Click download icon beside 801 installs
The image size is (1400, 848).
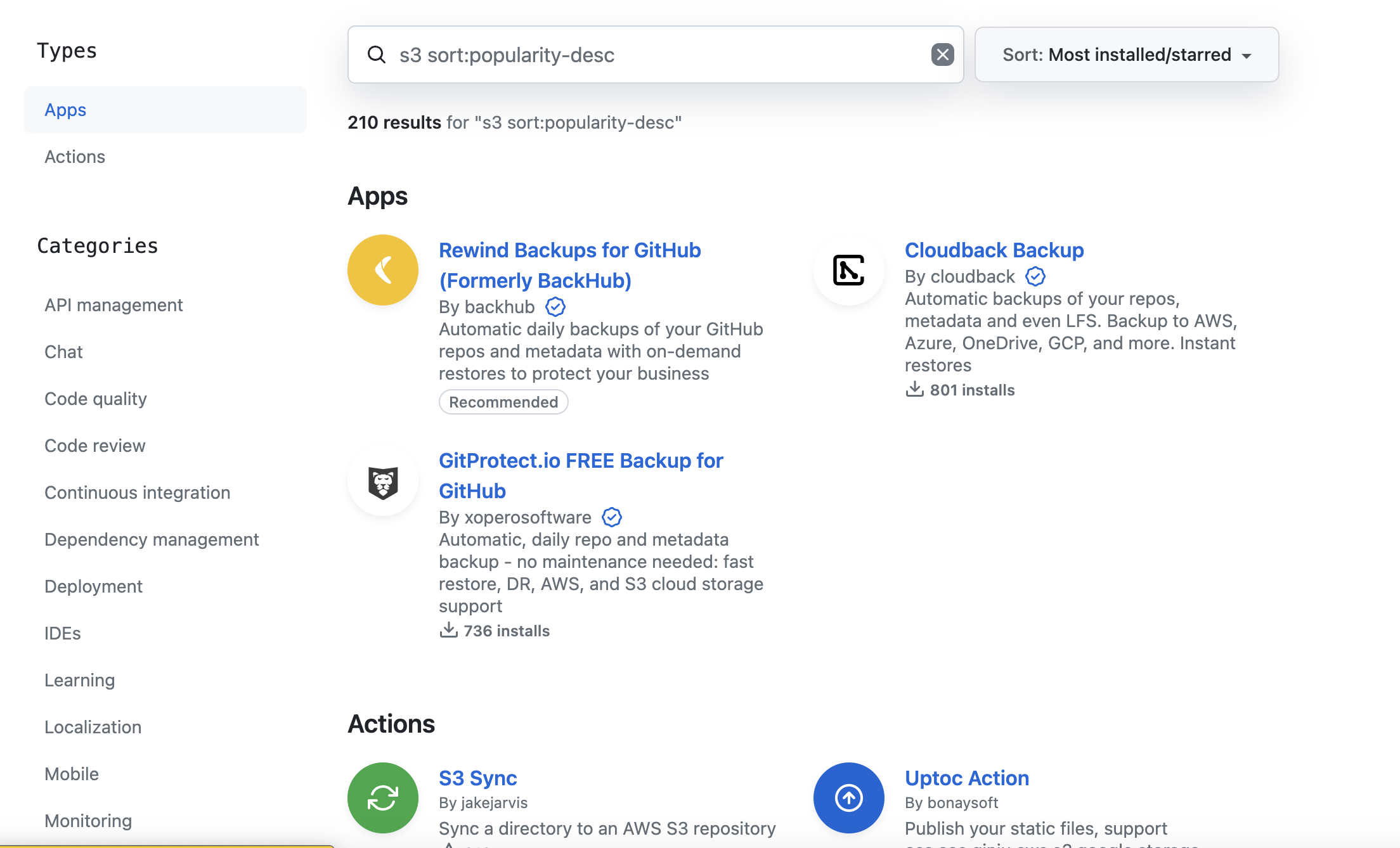pyautogui.click(x=914, y=389)
